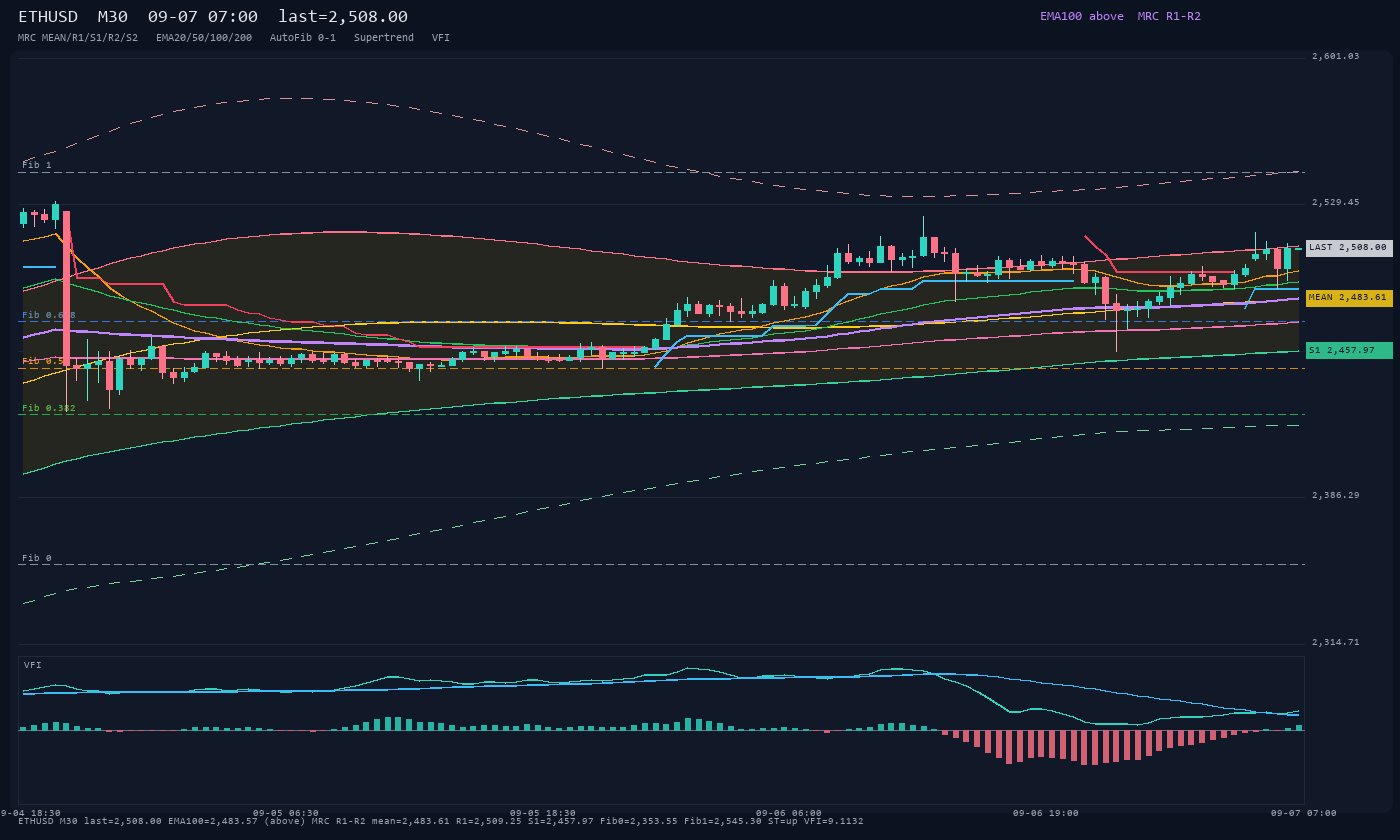
Task: Click the VFI label inside the lower panel
Action: point(33,665)
